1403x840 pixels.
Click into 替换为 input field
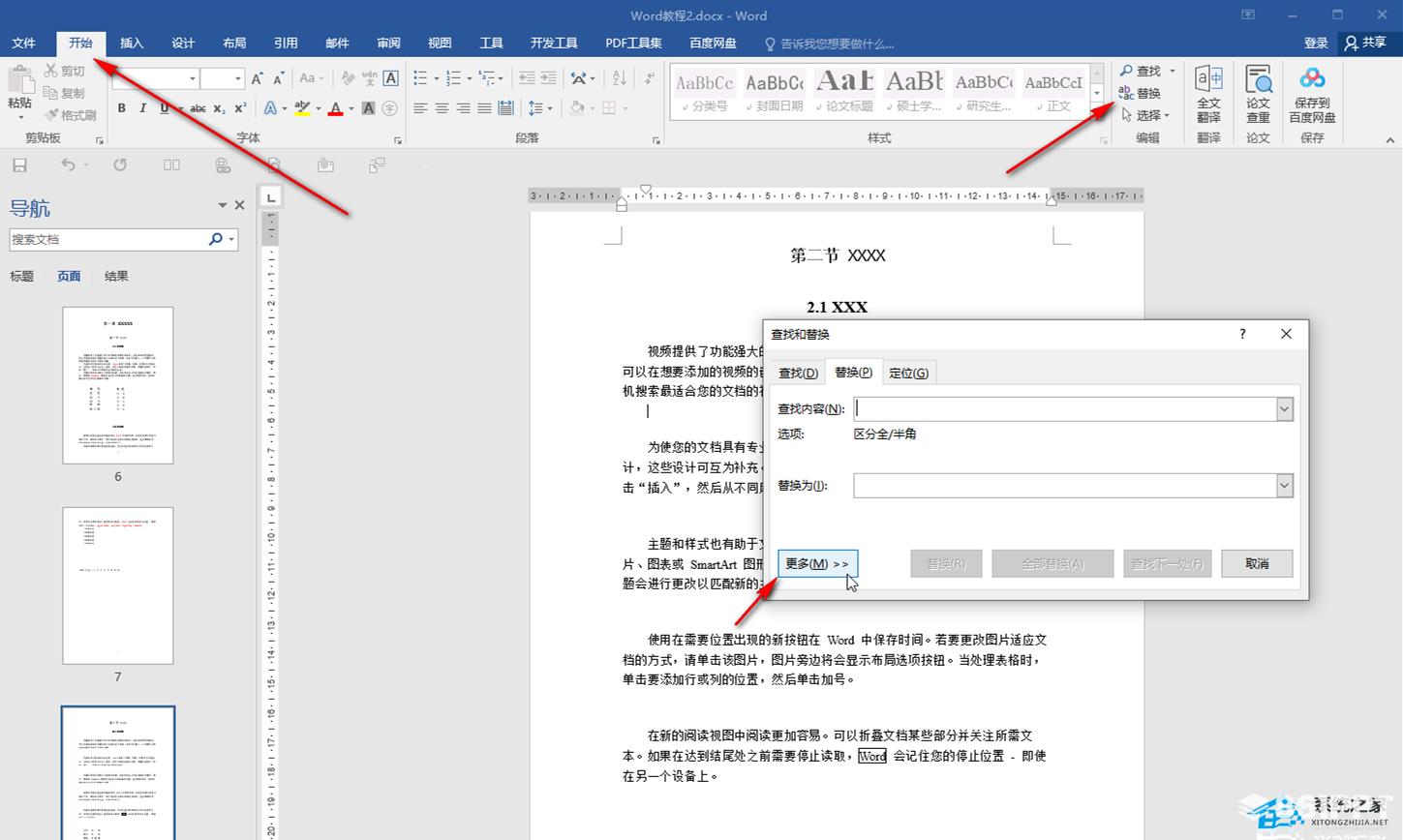[x=1064, y=485]
